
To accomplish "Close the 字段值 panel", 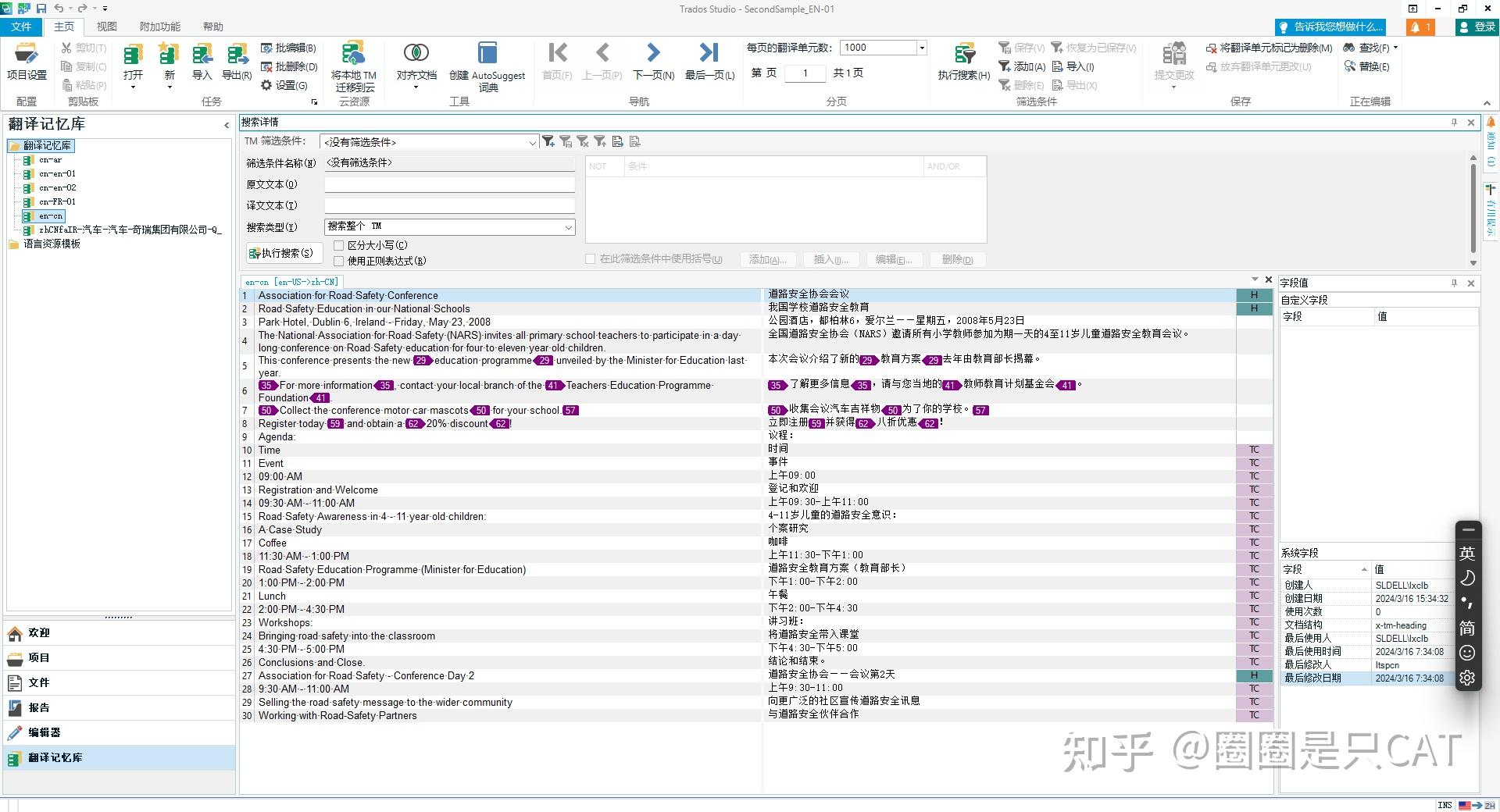I will point(1471,283).
